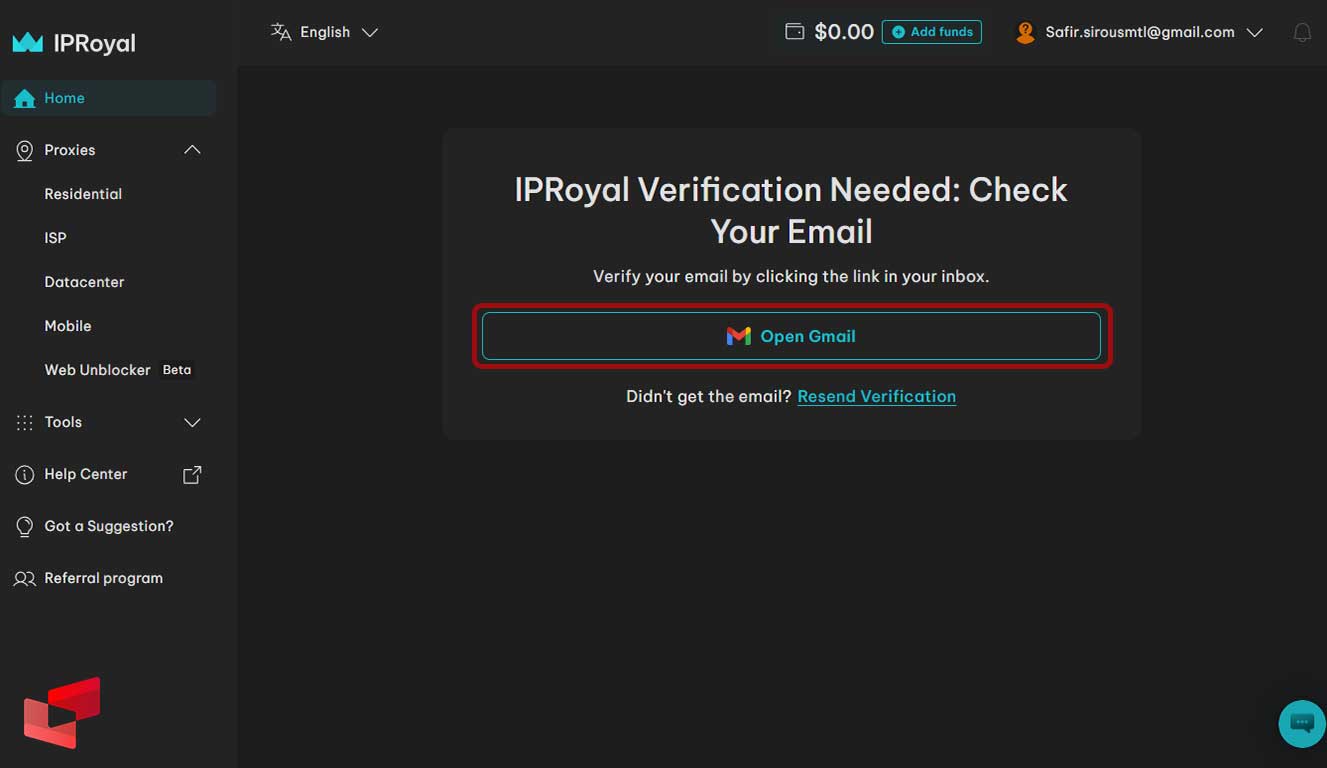The image size is (1327, 768).
Task: Click the Resend Verification link
Action: (876, 396)
